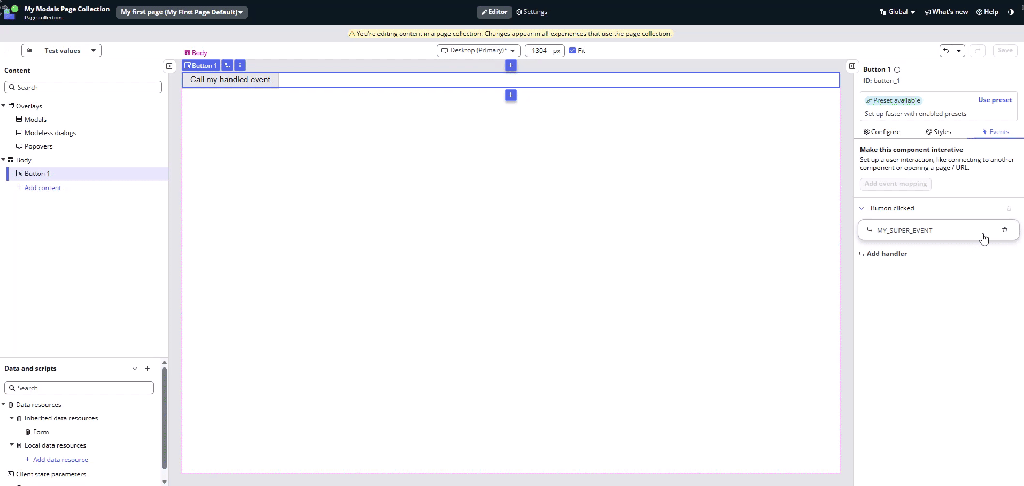Click the delete icon beside Button clicked
This screenshot has width=1024, height=486.
1008,208
